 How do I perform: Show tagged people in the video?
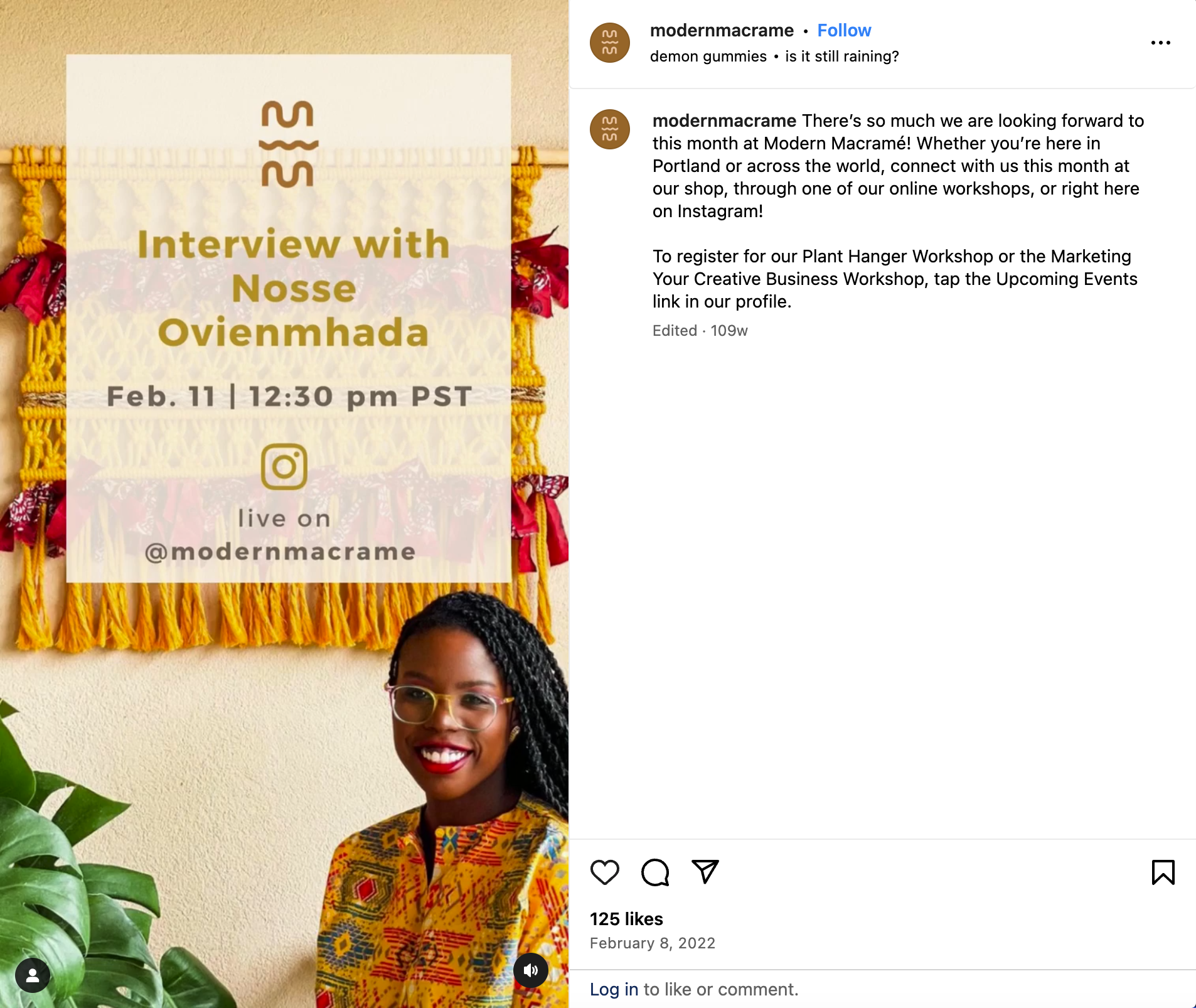33,975
